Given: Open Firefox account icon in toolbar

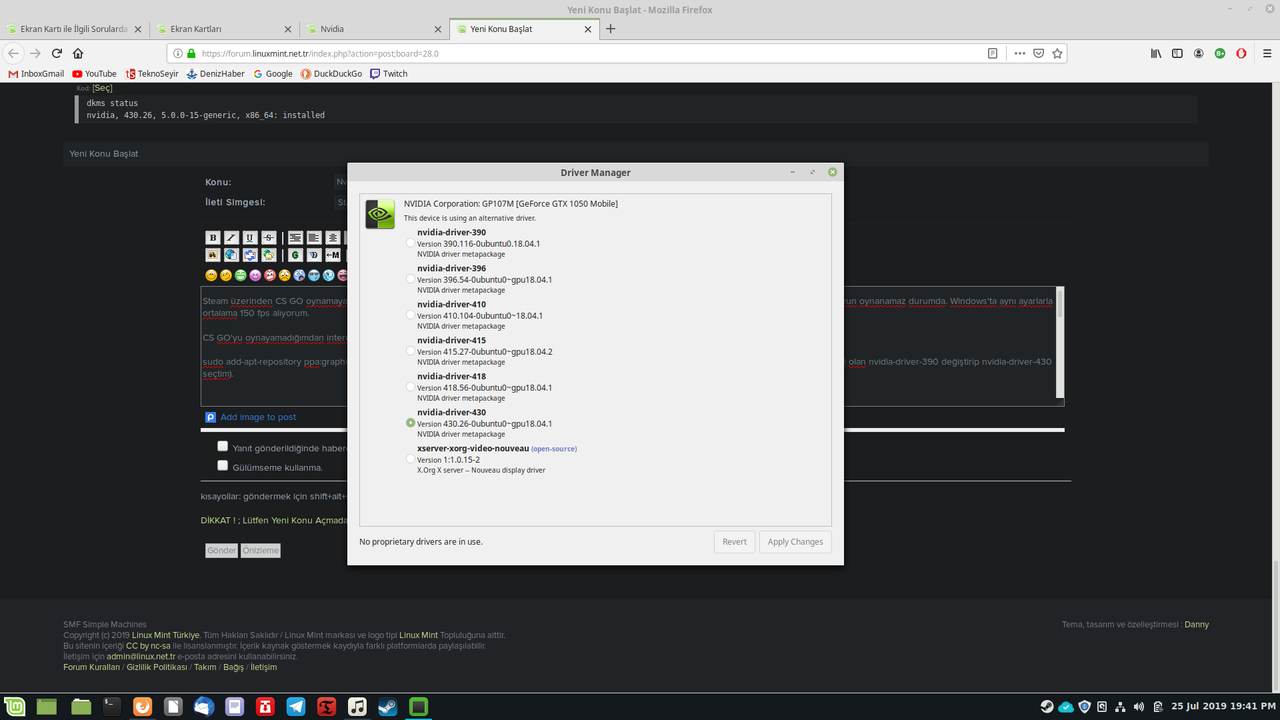Looking at the screenshot, I should 1199,53.
